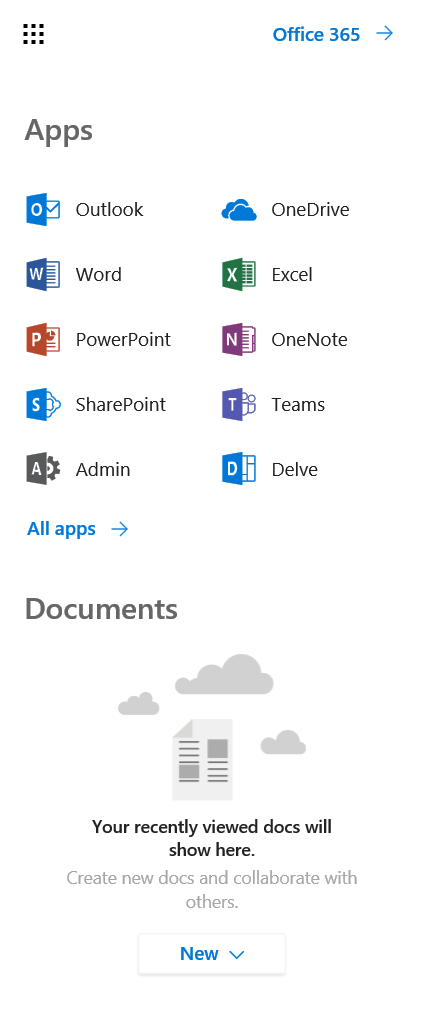The image size is (431, 1009).
Task: Click the Outlook label
Action: pos(109,210)
